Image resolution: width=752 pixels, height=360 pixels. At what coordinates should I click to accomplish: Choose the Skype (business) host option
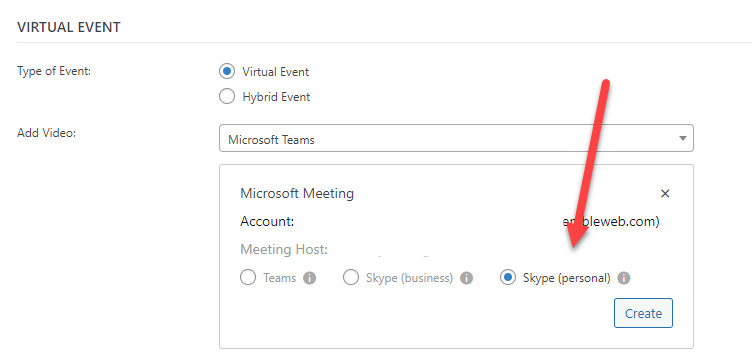[x=351, y=278]
